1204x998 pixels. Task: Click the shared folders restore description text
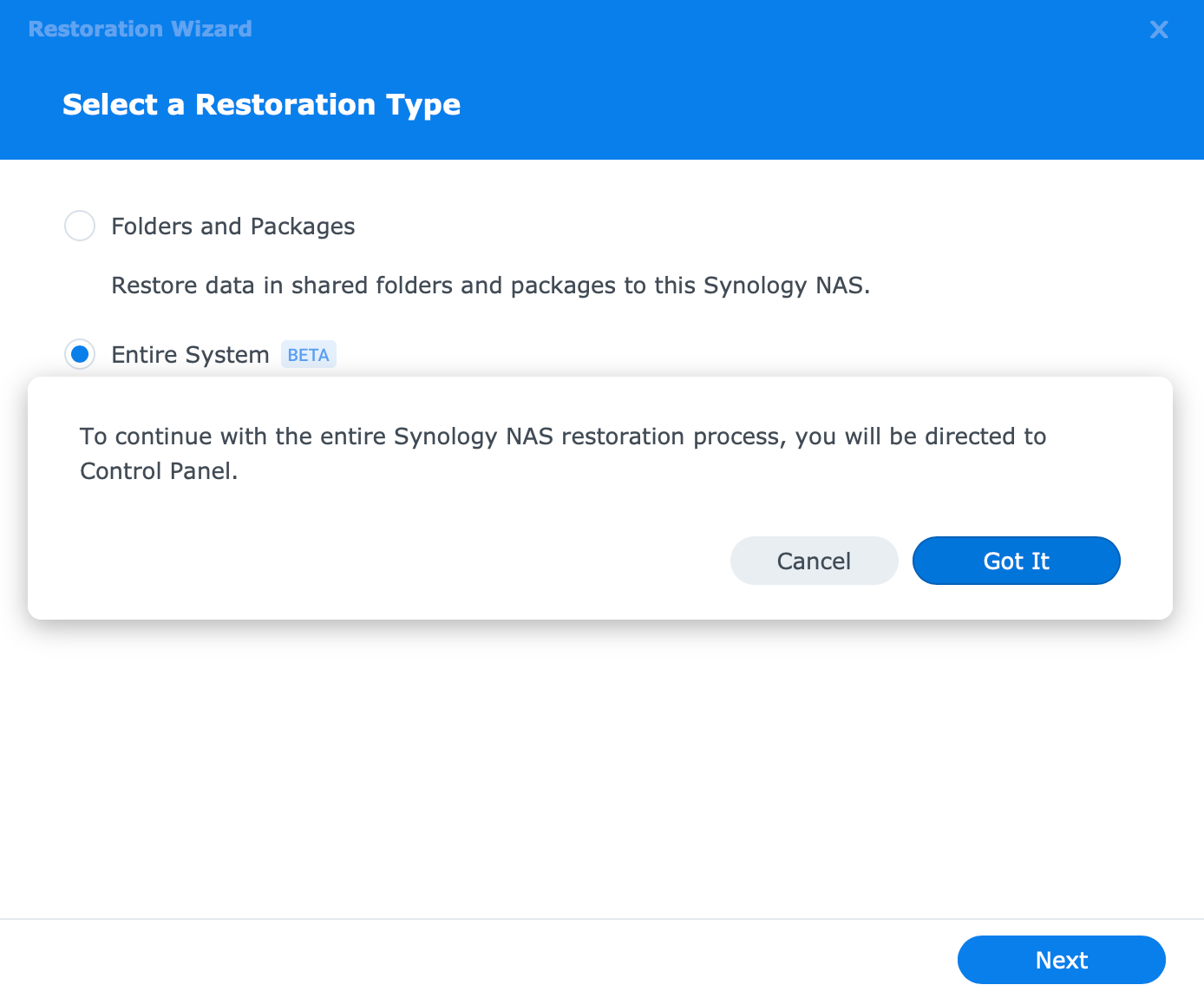pos(490,286)
